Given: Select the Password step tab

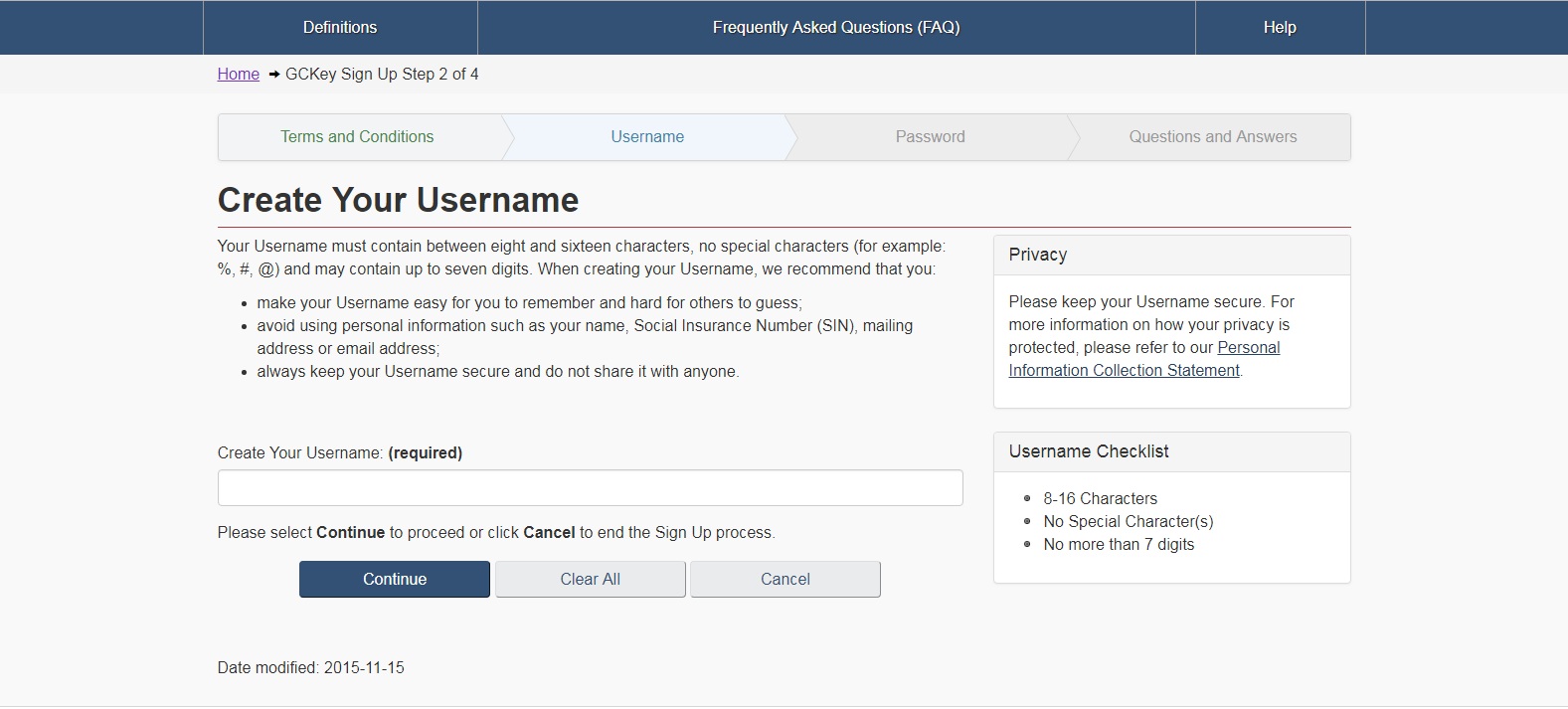Looking at the screenshot, I should click(930, 137).
